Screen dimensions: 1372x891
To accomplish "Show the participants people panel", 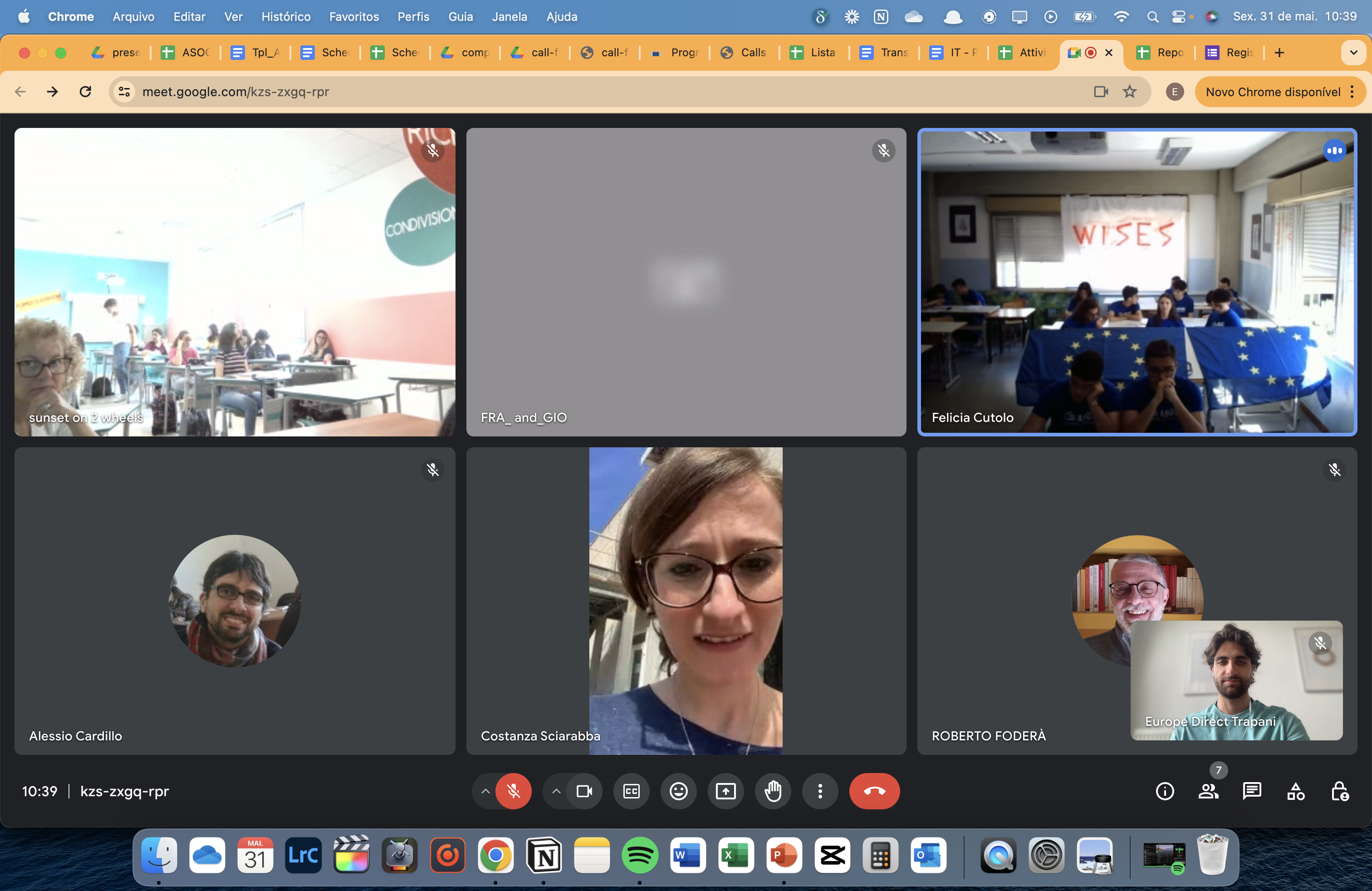I will (1208, 791).
